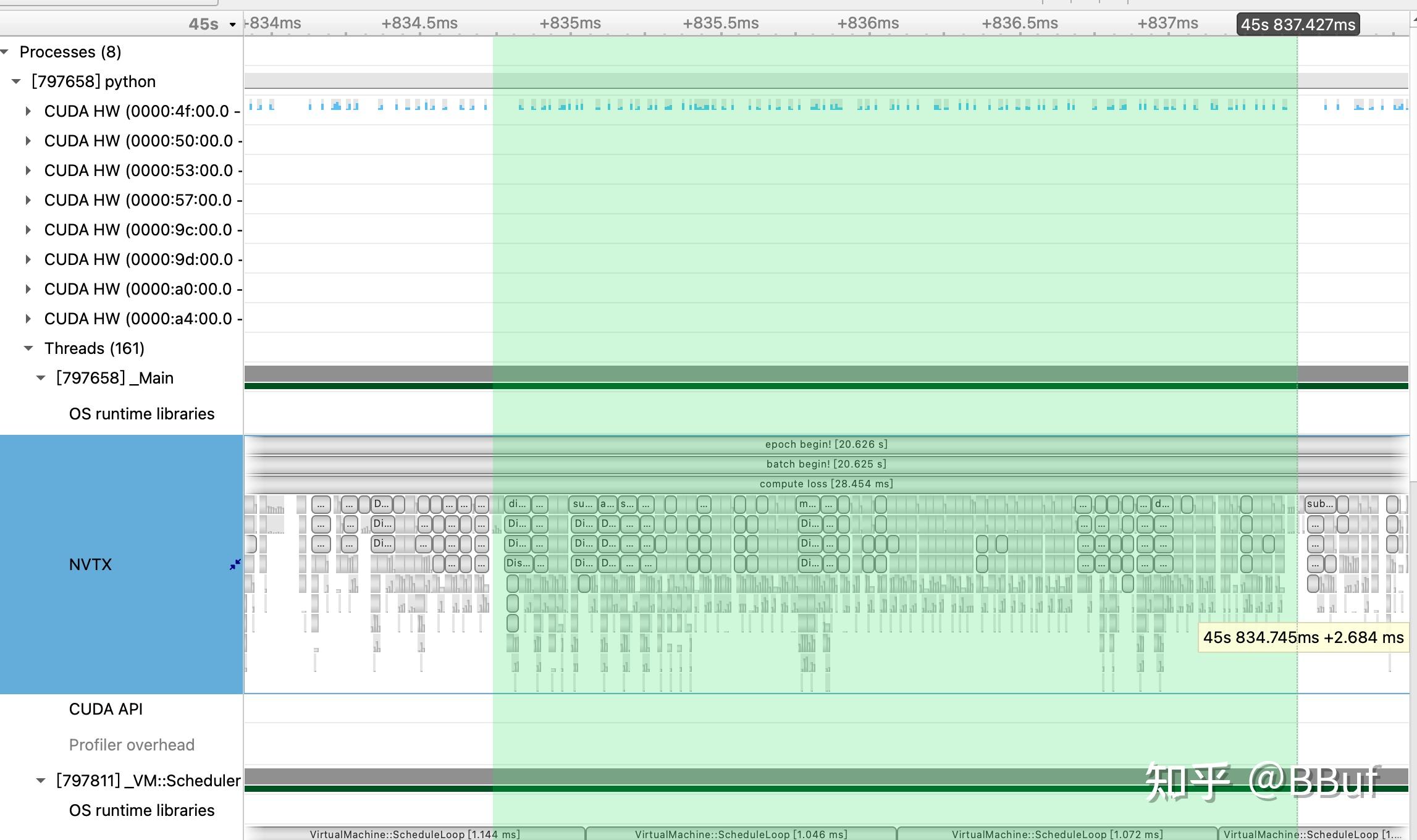Open the 45s time unit dropdown

(x=232, y=25)
